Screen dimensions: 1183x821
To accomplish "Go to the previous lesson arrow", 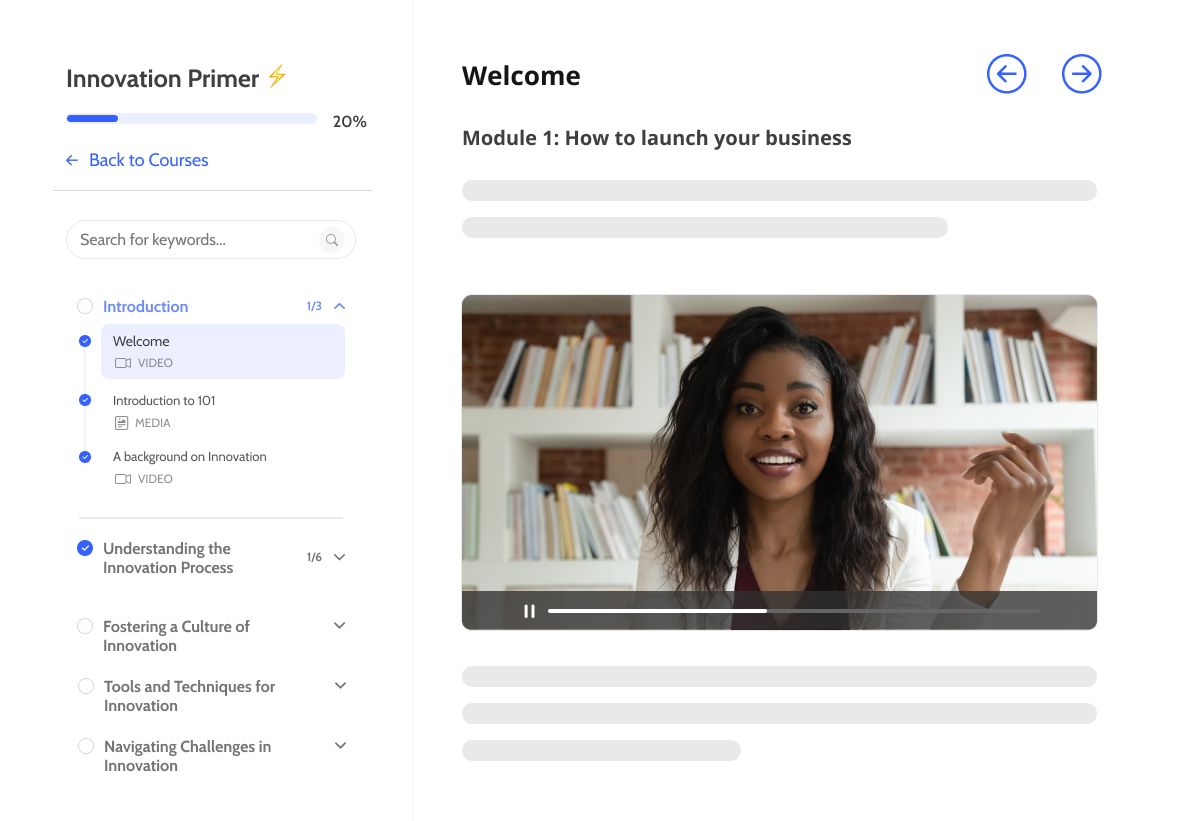I will (x=1006, y=74).
